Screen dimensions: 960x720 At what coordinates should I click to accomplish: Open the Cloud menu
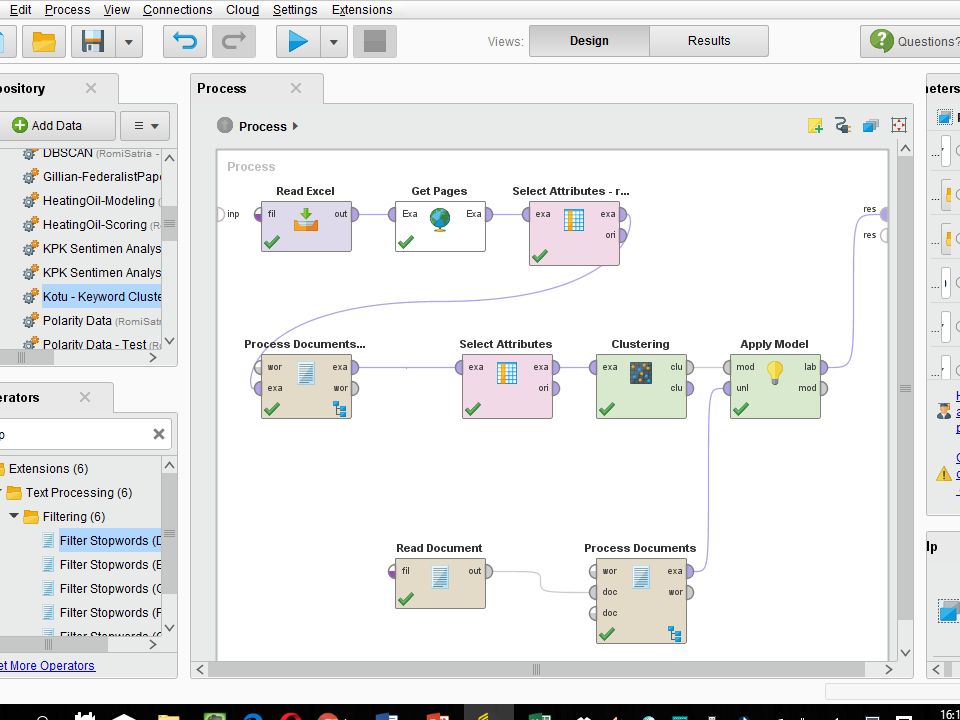click(242, 10)
